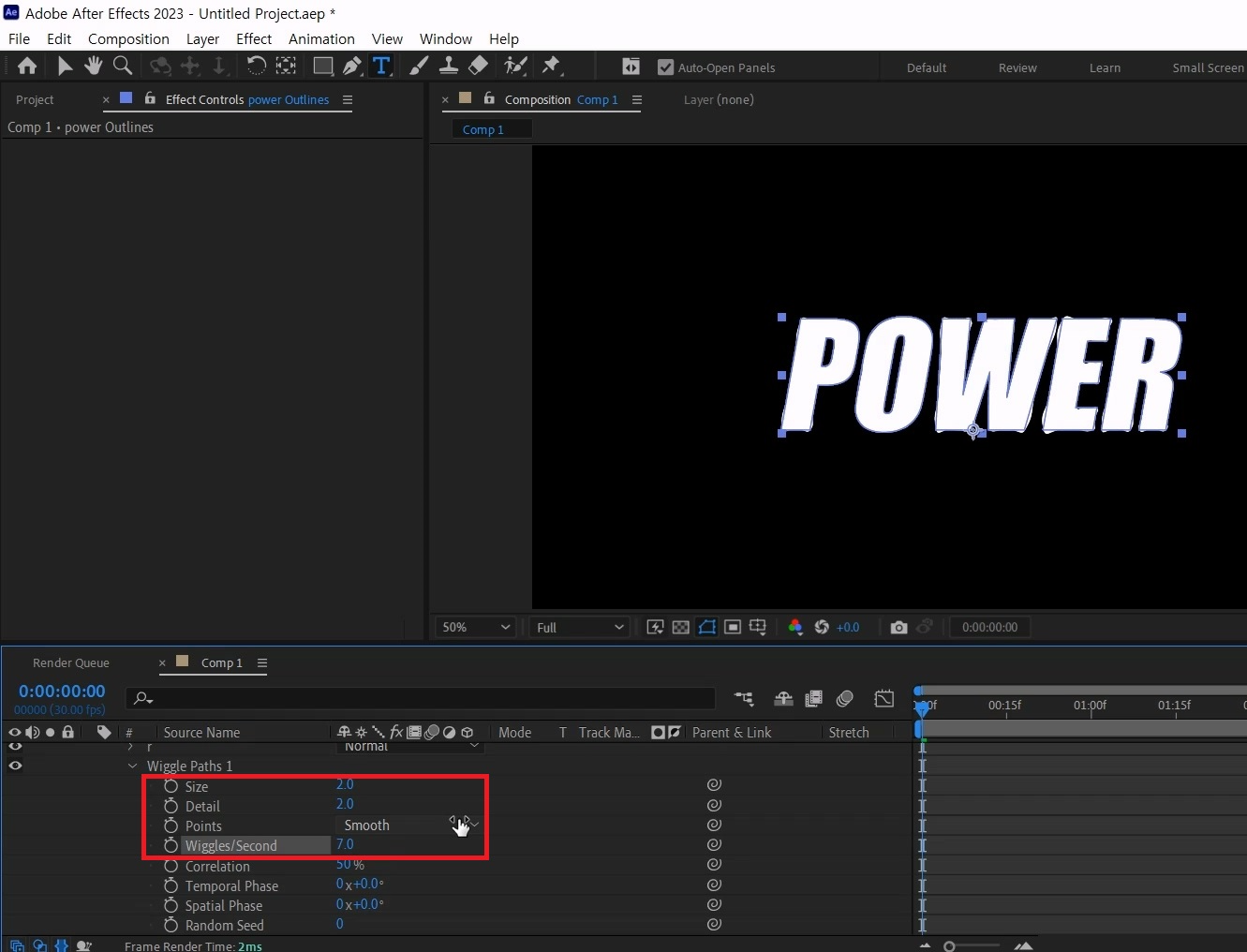The width and height of the screenshot is (1247, 952).
Task: Select the Zoom magnifier tool
Action: coord(122,67)
